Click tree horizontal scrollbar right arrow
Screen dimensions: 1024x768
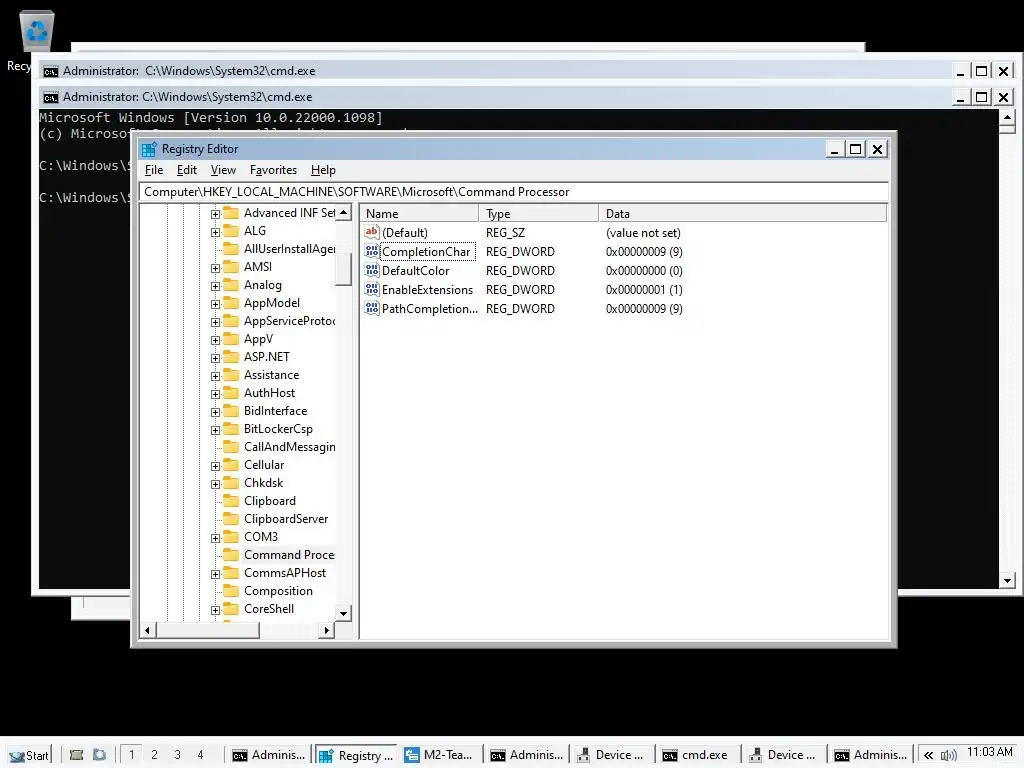point(327,630)
